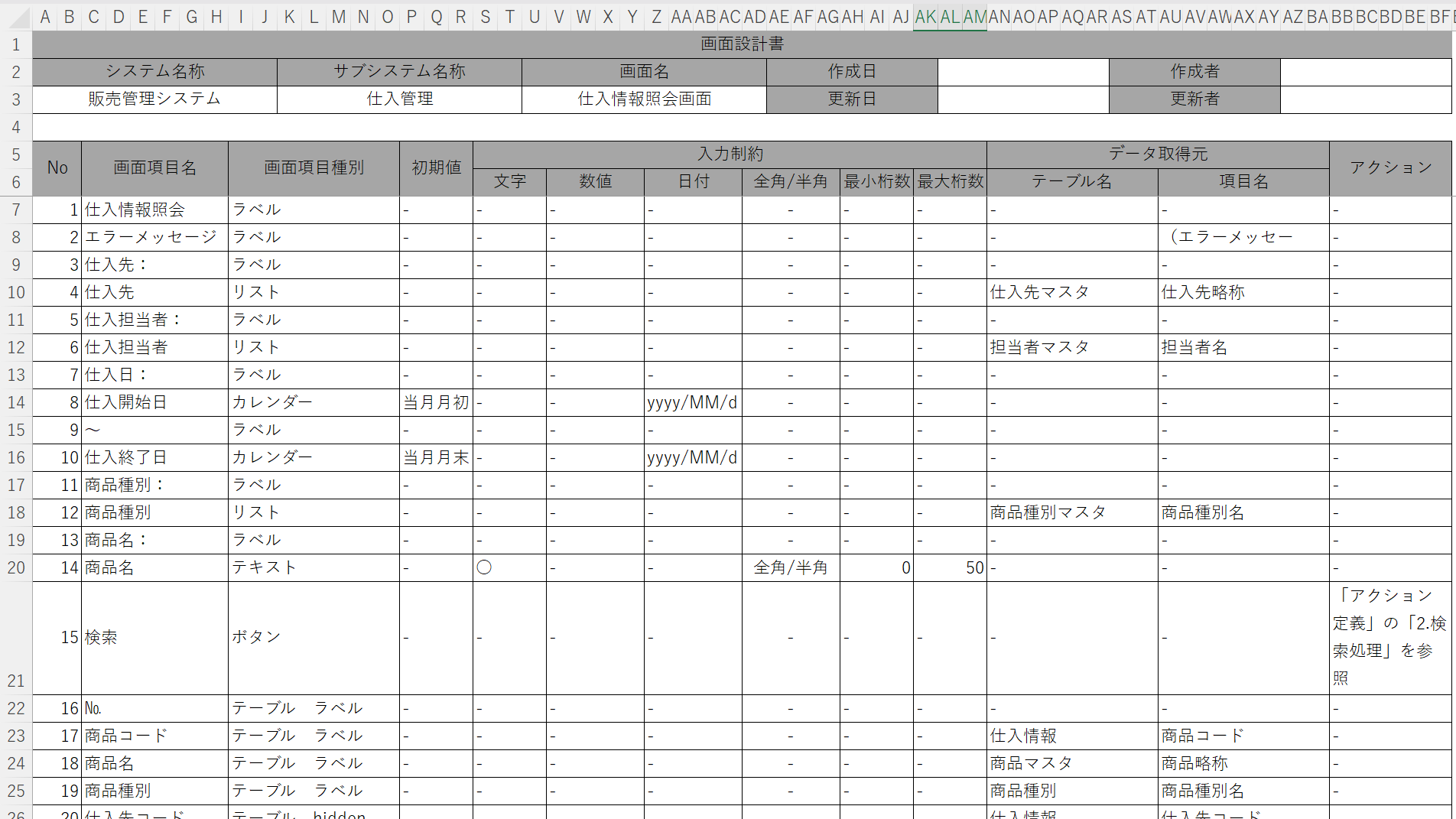This screenshot has width=1456, height=819.
Task: Click the empty value cell beside 作成日
Action: click(x=1023, y=72)
